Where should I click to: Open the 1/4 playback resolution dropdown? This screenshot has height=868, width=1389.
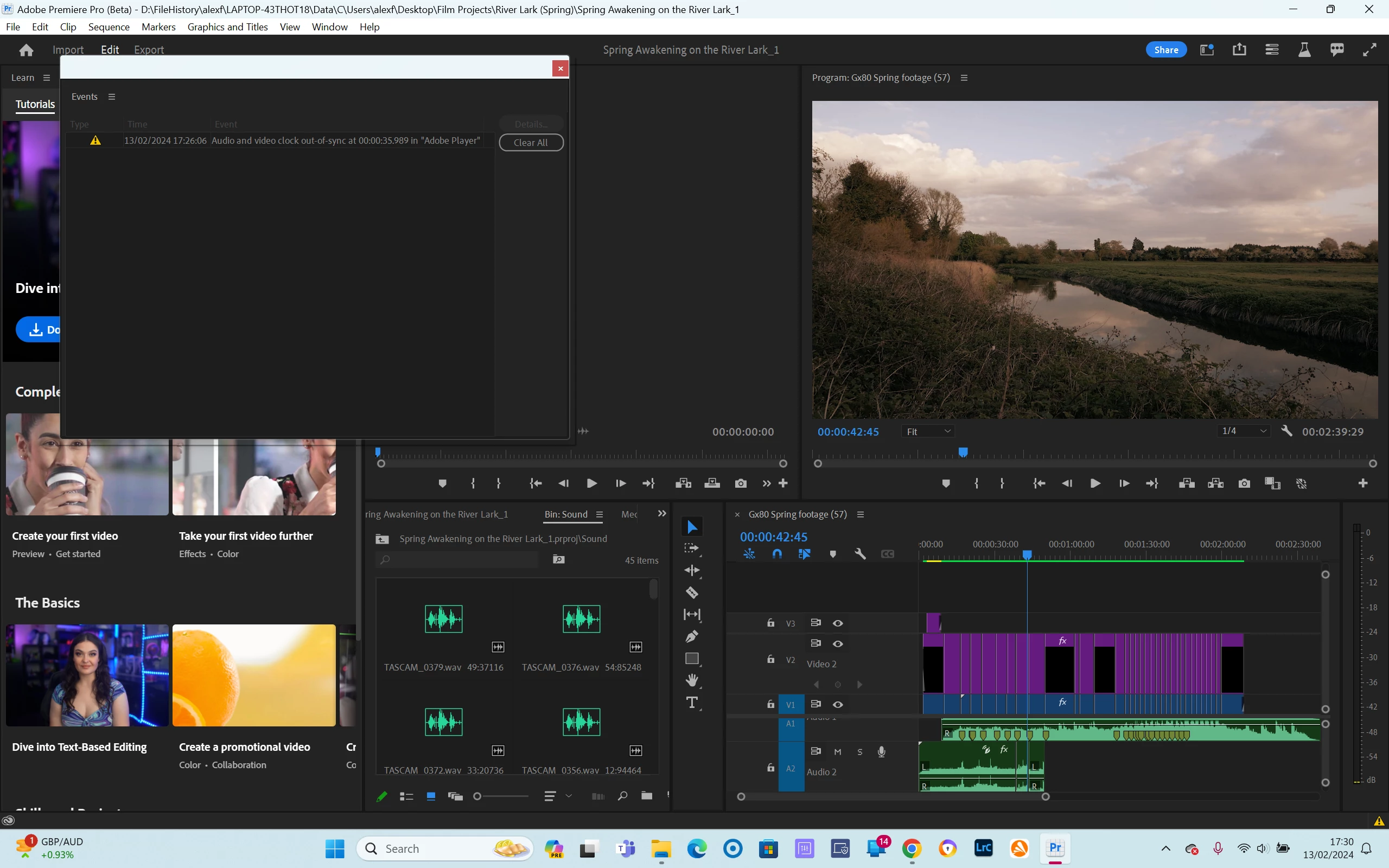pyautogui.click(x=1243, y=431)
